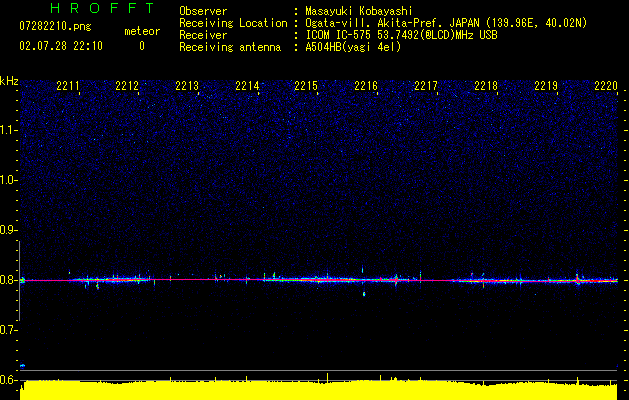Click the Observer label
Viewport: 629px width, 400px height.
(x=203, y=11)
